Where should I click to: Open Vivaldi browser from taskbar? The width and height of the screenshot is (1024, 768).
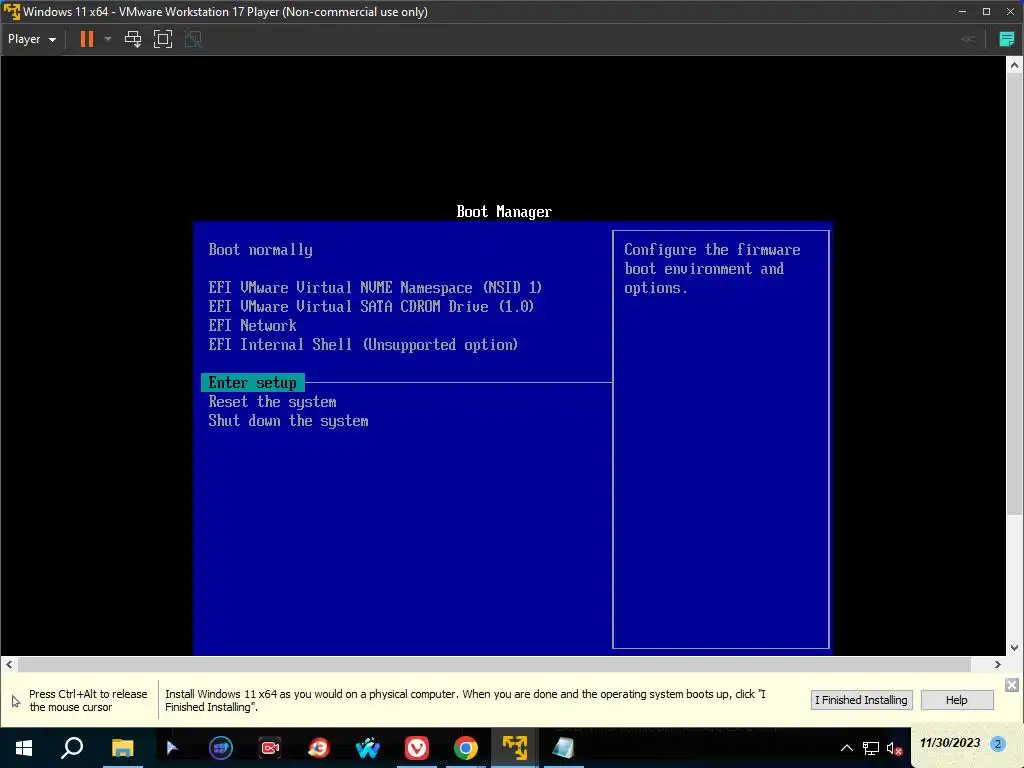coord(417,748)
